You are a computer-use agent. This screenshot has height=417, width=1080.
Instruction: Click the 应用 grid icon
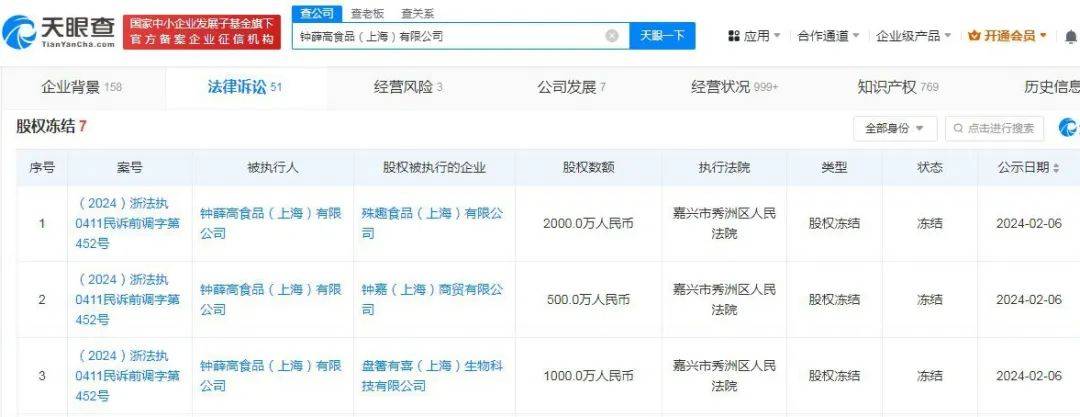click(734, 36)
